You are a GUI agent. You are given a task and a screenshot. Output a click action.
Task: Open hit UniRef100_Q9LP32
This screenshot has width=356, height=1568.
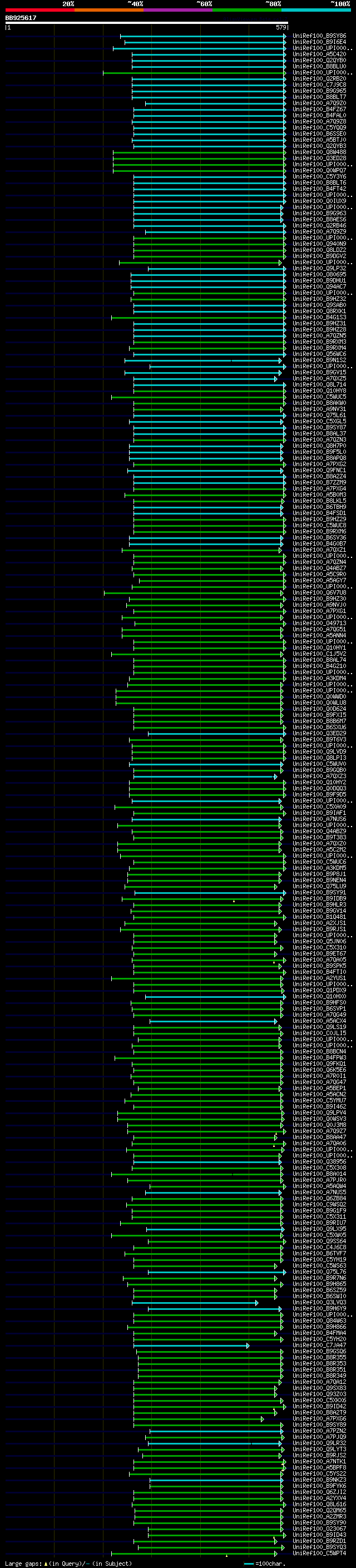(x=319, y=269)
